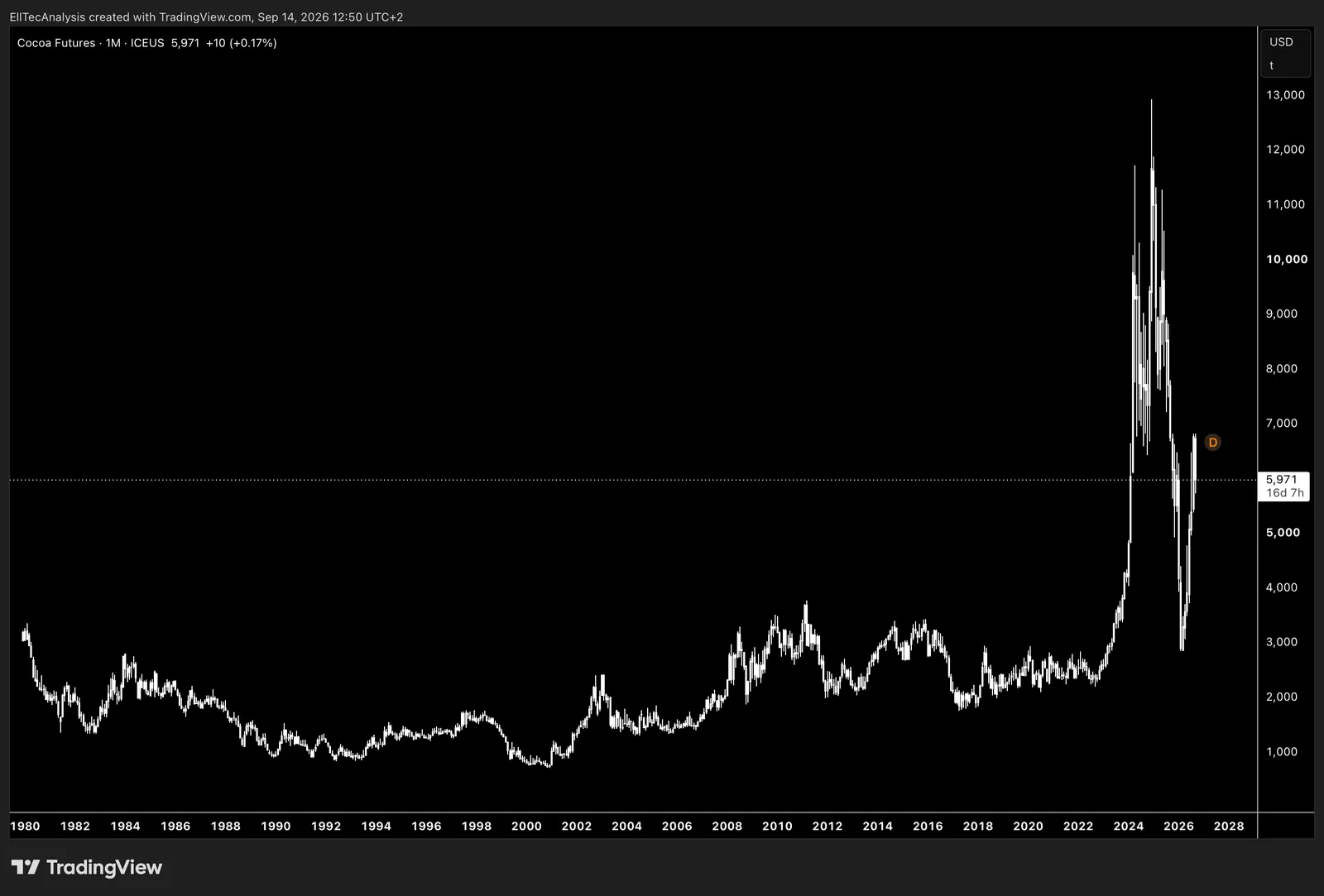Click the 11,000 price axis label

point(1285,204)
